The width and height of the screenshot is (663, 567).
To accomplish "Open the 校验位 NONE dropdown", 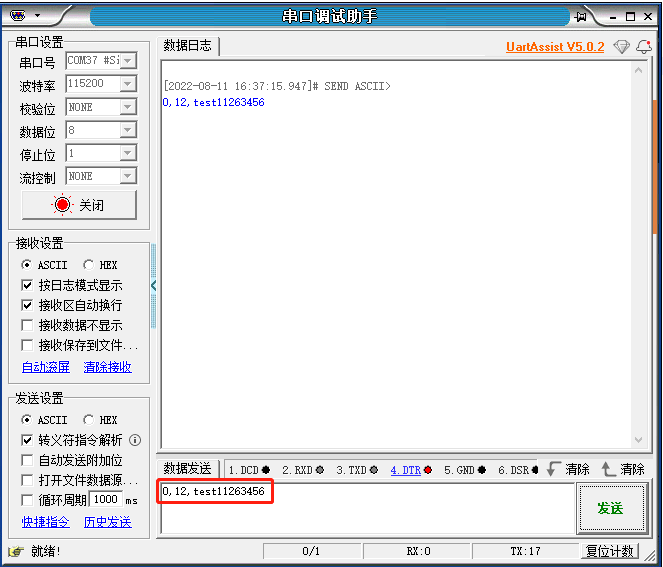I will pyautogui.click(x=128, y=107).
